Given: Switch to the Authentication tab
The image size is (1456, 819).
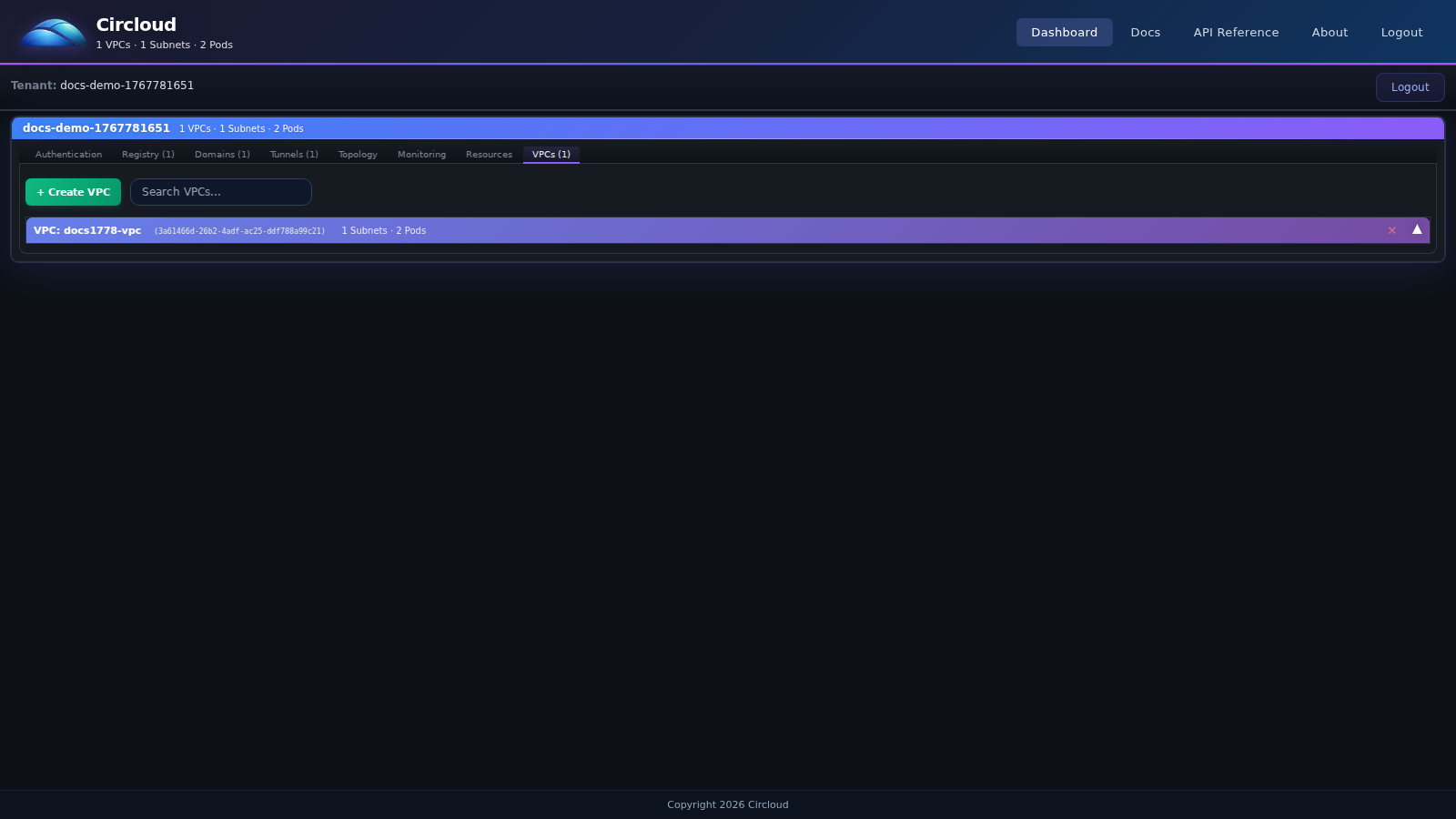Looking at the screenshot, I should click(68, 155).
